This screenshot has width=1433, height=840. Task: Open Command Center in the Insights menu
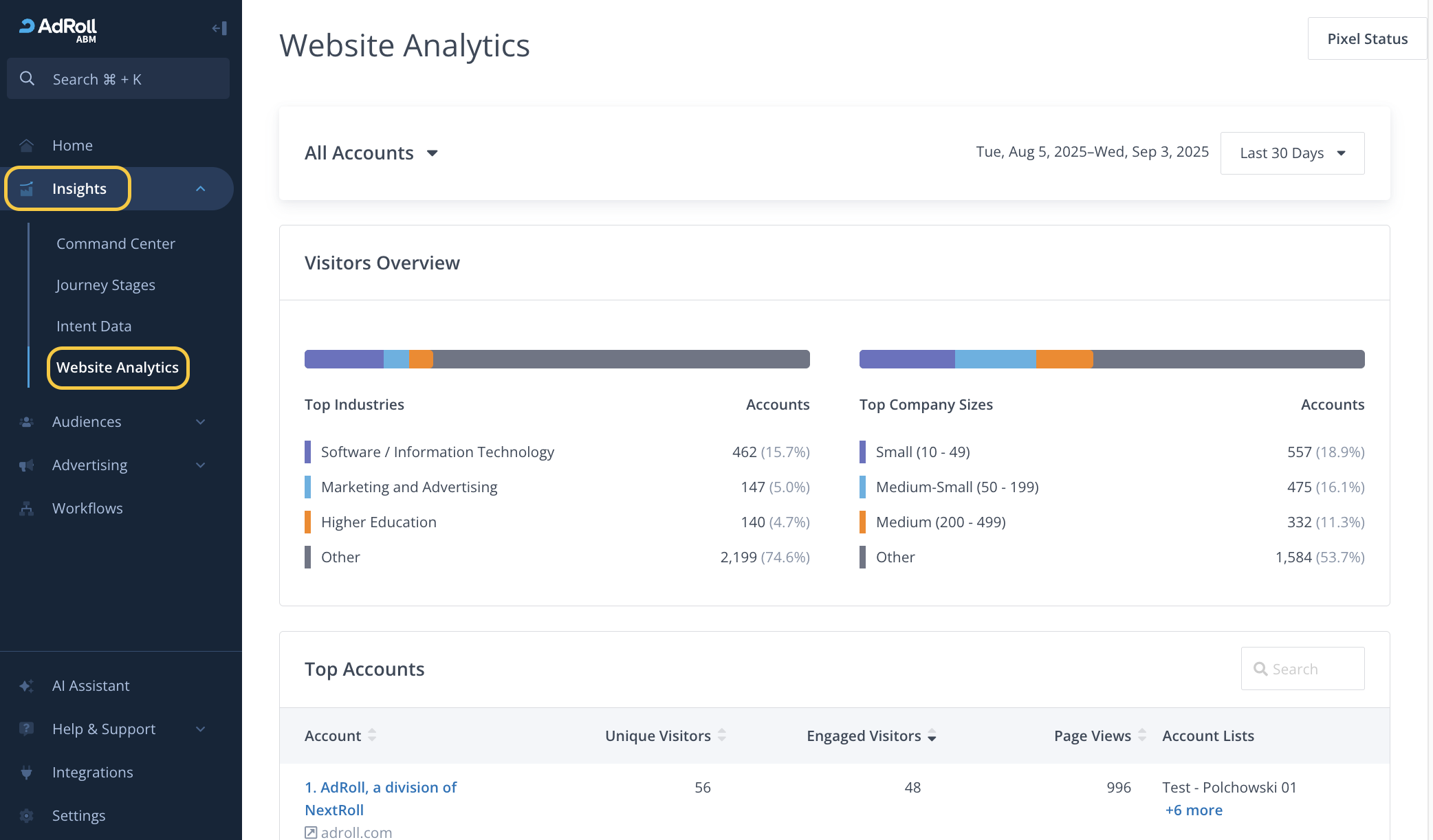tap(116, 244)
